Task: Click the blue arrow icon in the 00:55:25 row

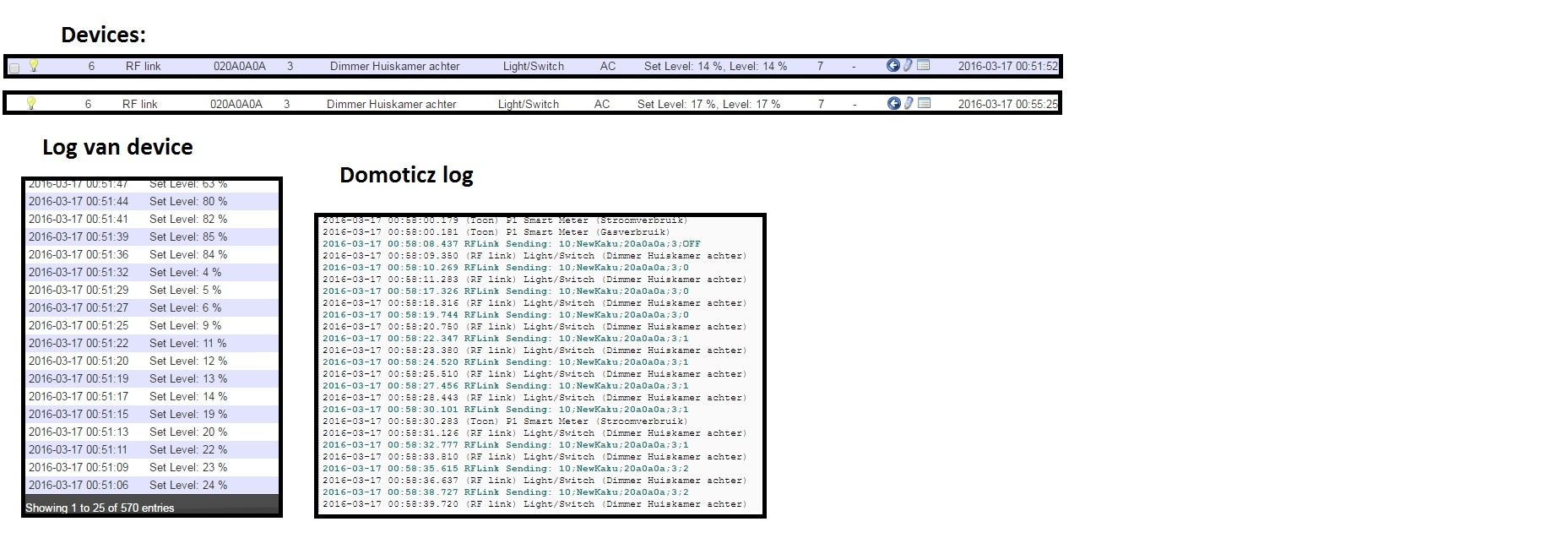Action: pyautogui.click(x=894, y=103)
